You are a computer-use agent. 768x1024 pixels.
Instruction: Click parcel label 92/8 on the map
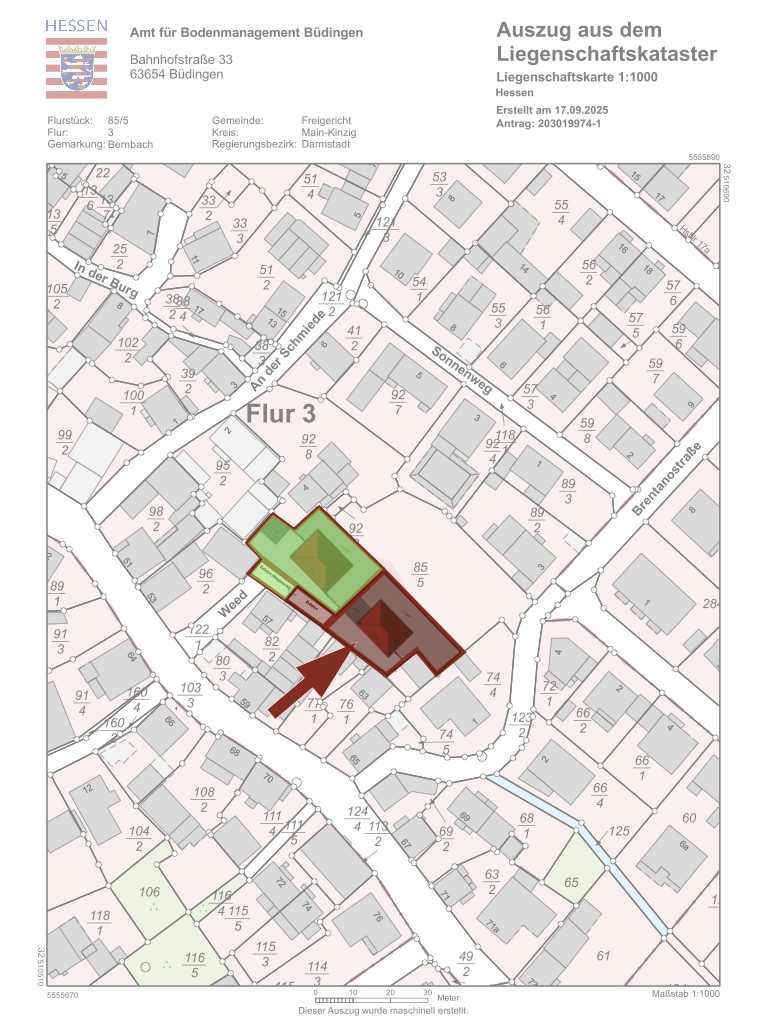click(308, 446)
